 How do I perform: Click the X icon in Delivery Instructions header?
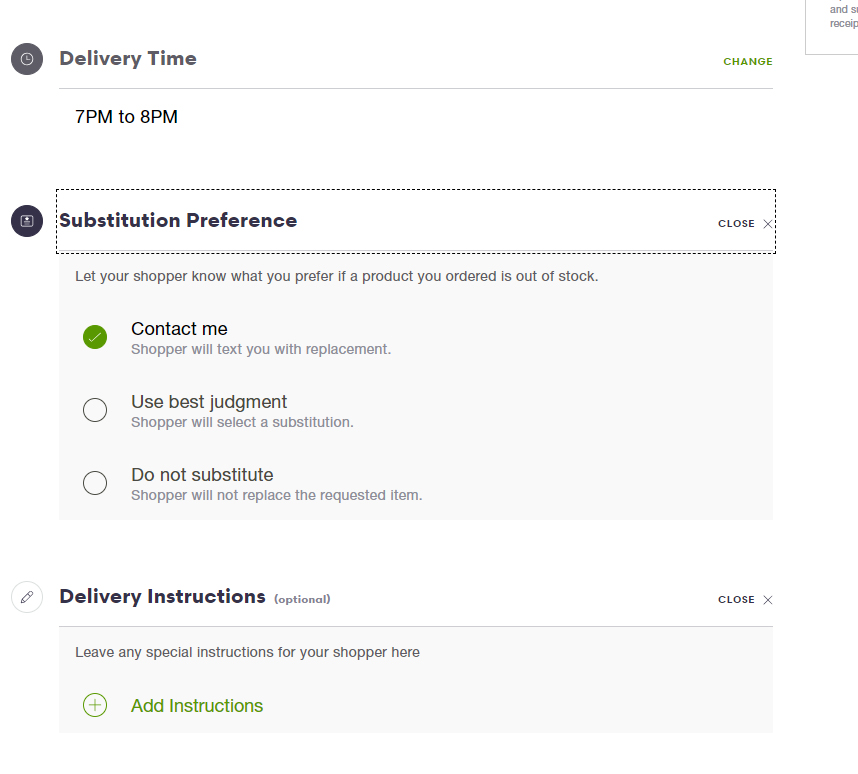click(768, 600)
